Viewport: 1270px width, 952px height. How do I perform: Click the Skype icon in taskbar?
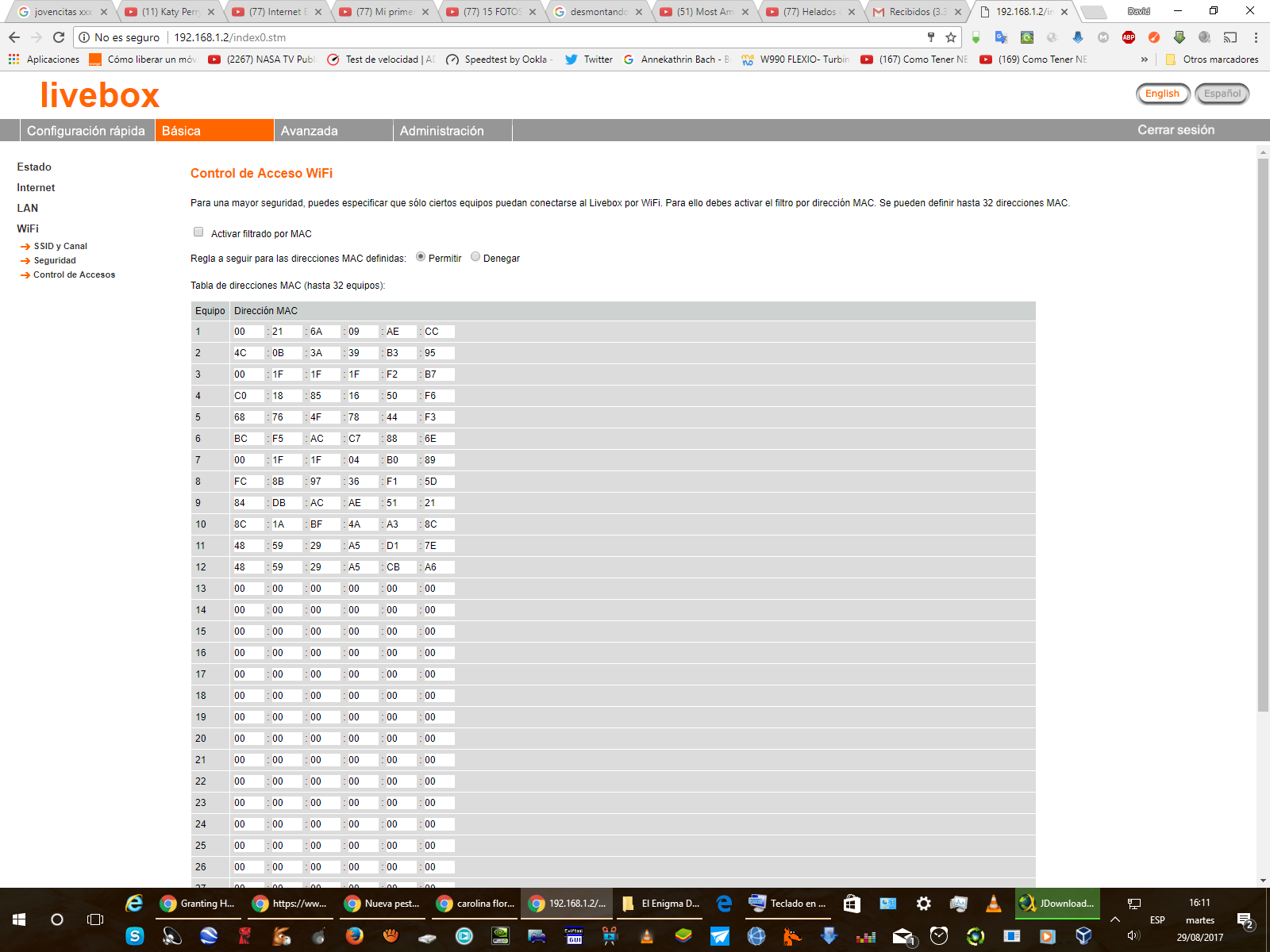[x=135, y=937]
